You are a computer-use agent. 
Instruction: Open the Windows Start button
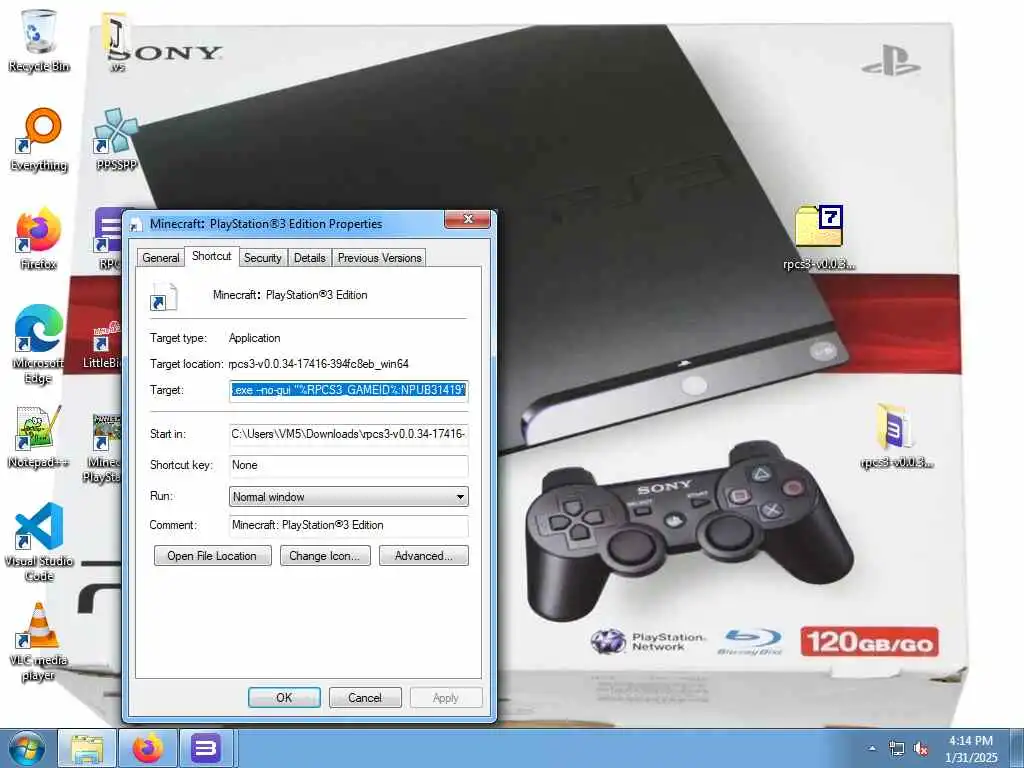(27, 748)
